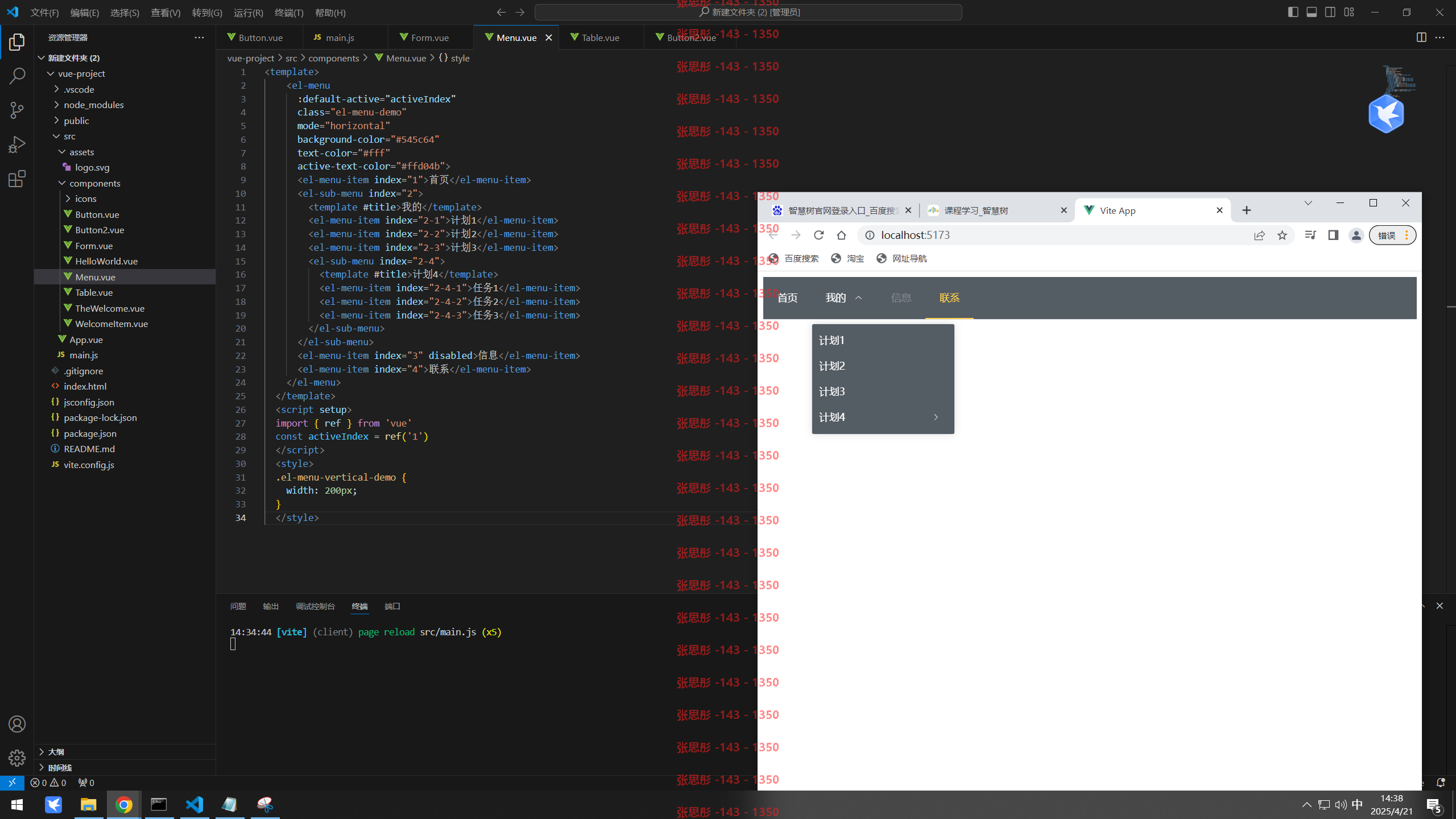Share this page from address bar
1456x819 pixels.
click(1259, 235)
